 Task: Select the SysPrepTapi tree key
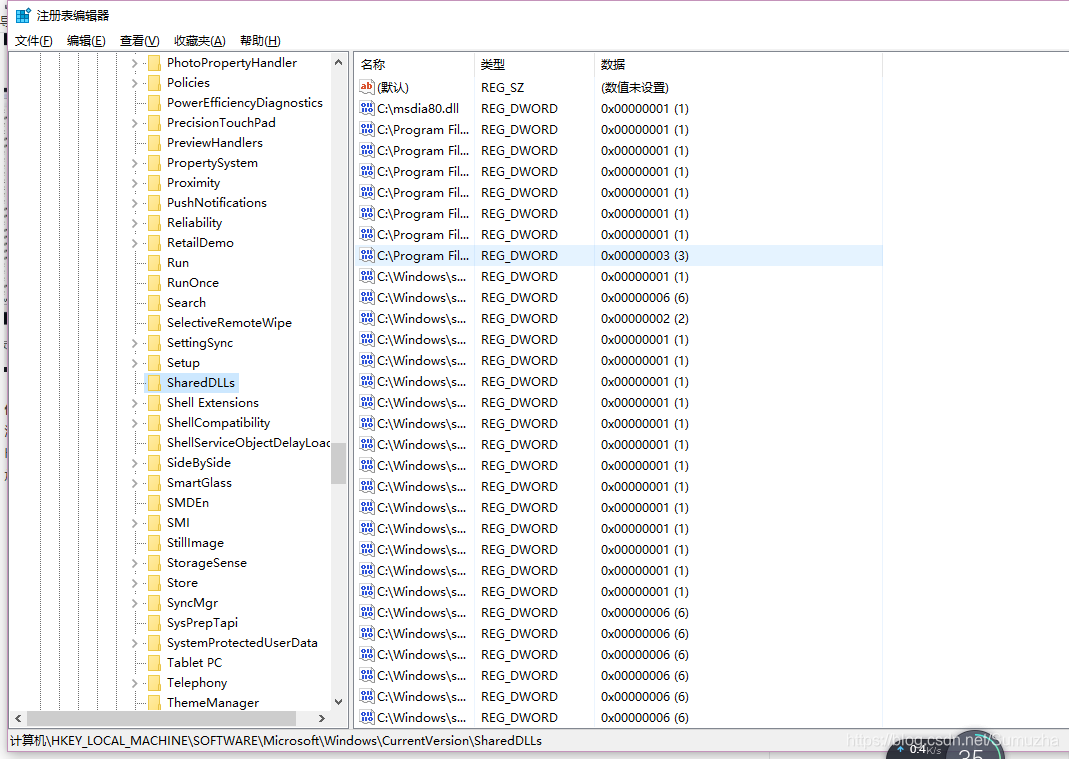click(202, 623)
